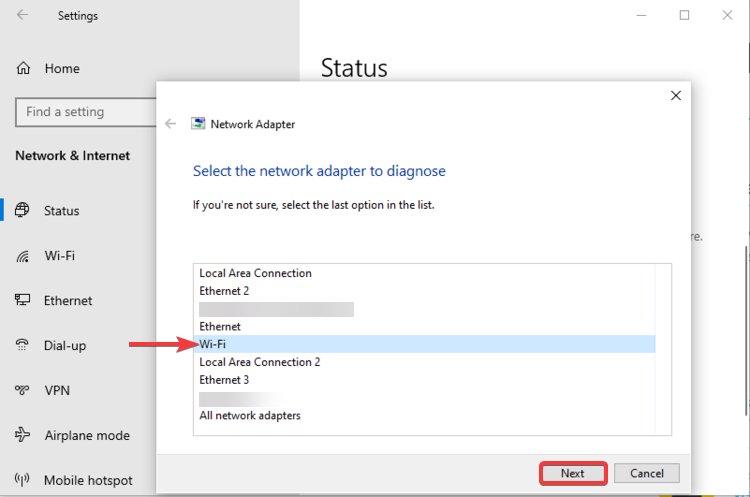Go back using Settings window arrow

[23, 16]
